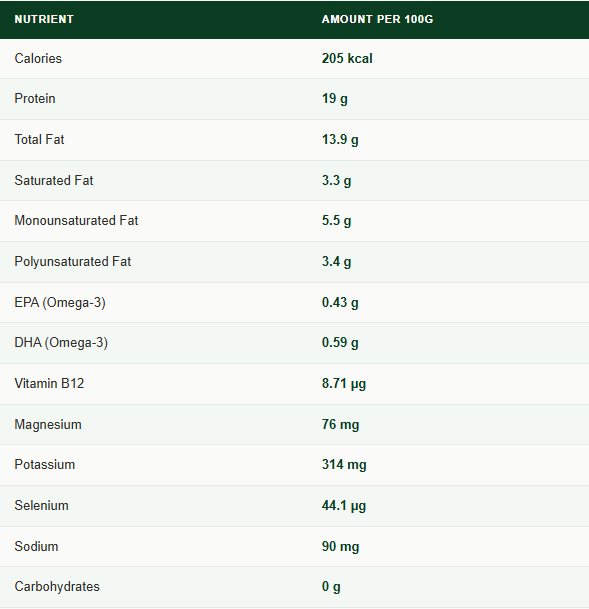Click the AMOUNT PER 100G column header
The height and width of the screenshot is (609, 589).
point(377,19)
